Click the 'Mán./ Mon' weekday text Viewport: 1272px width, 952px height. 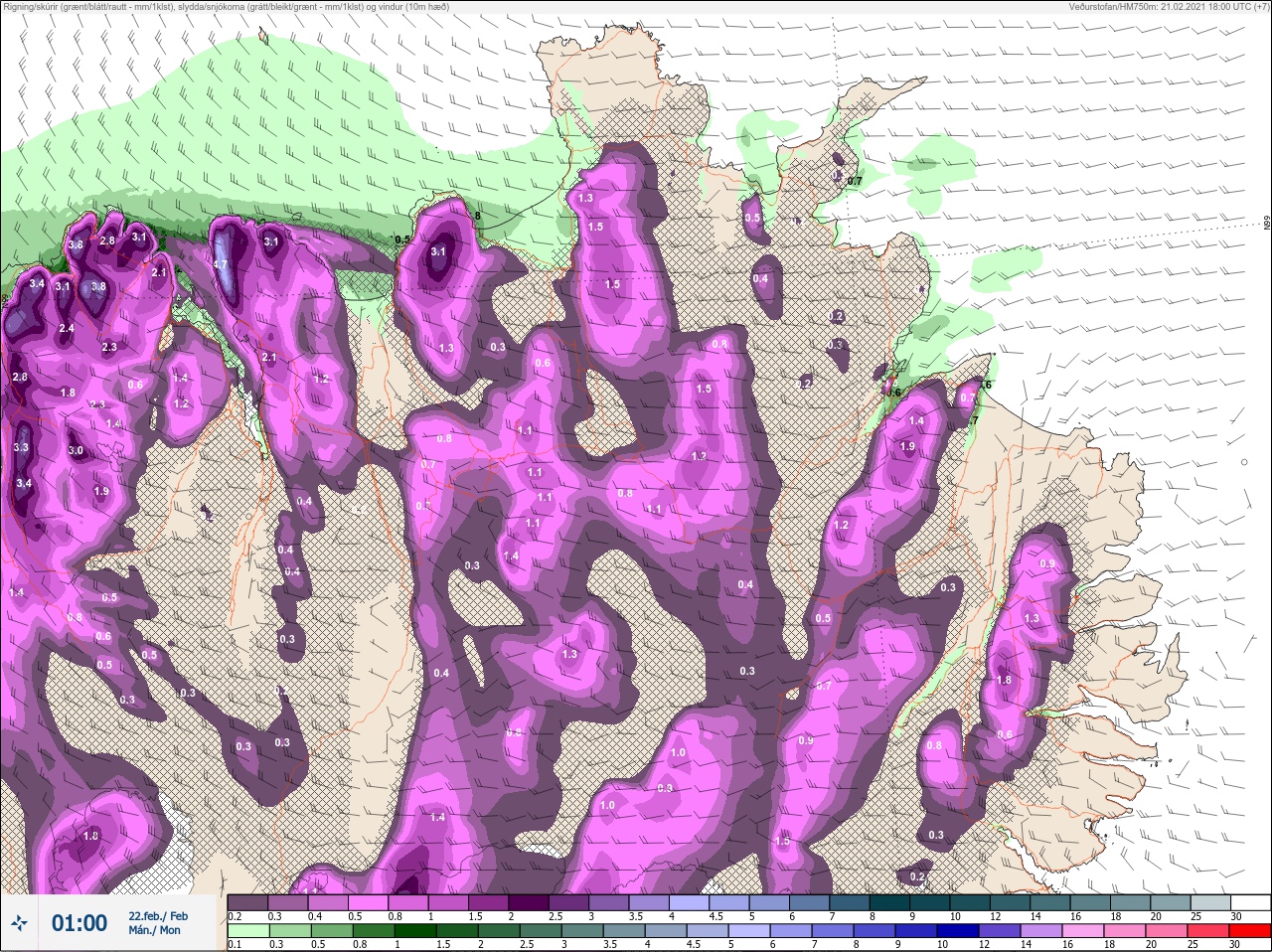(154, 930)
